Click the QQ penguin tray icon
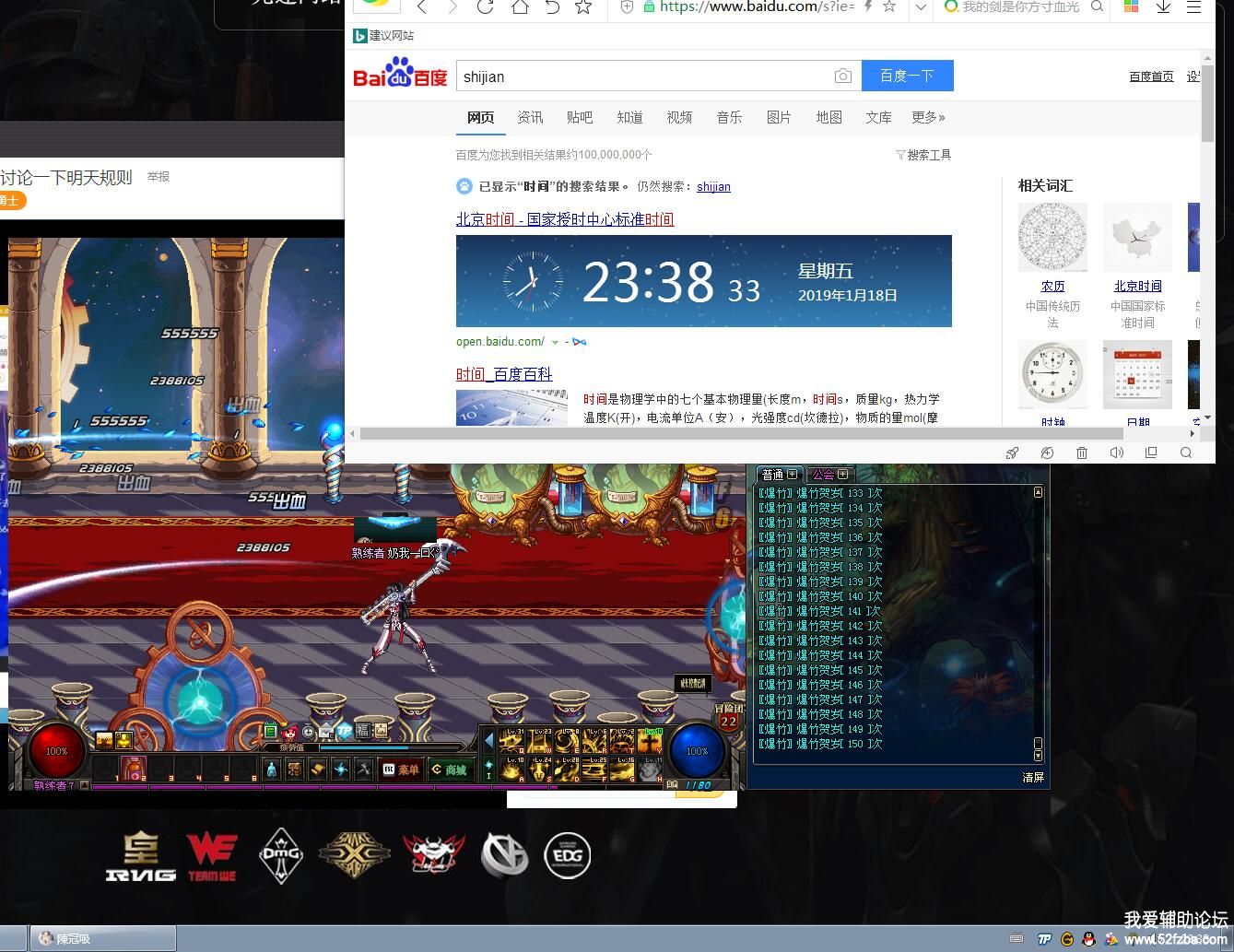The image size is (1234, 952). tap(1088, 939)
